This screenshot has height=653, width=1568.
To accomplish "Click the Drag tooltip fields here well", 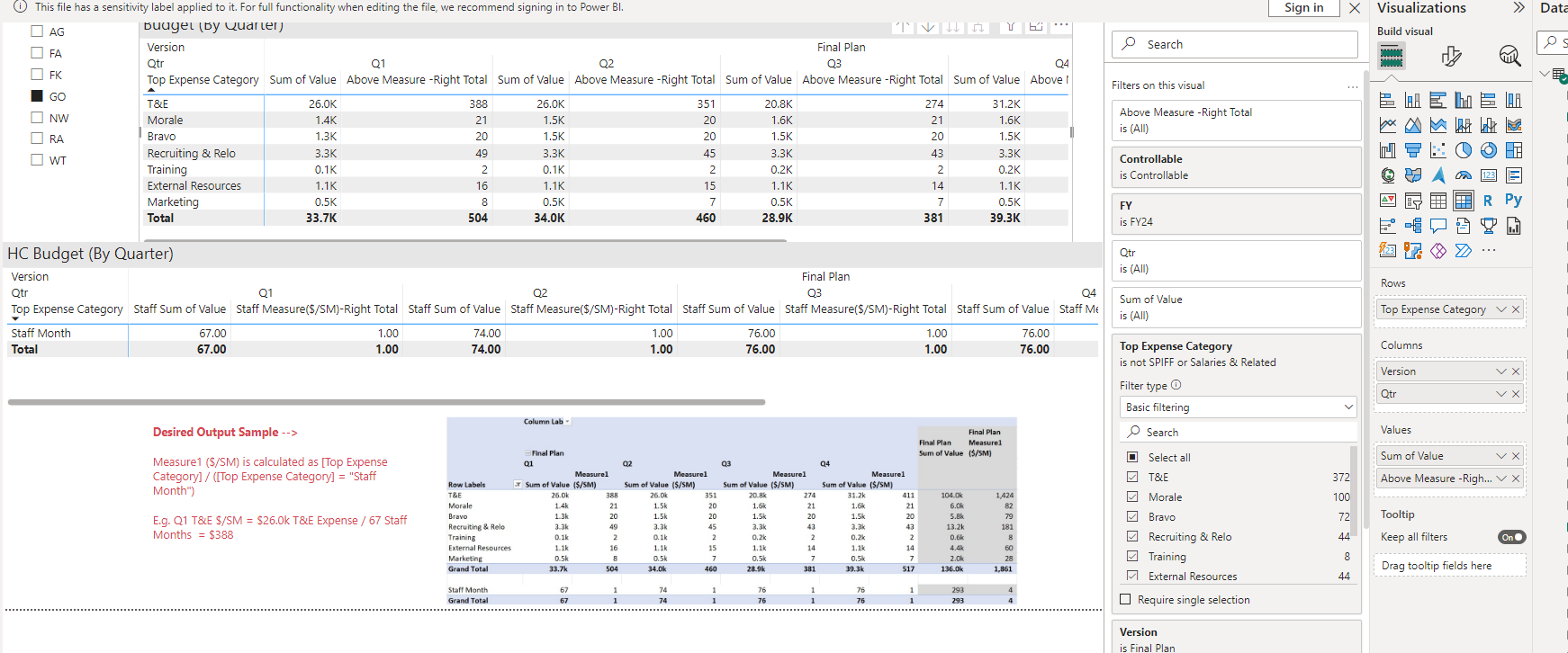I will coord(1449,566).
